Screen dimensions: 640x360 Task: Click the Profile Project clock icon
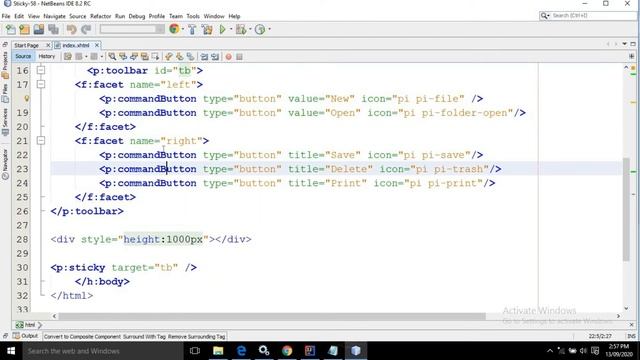point(260,29)
